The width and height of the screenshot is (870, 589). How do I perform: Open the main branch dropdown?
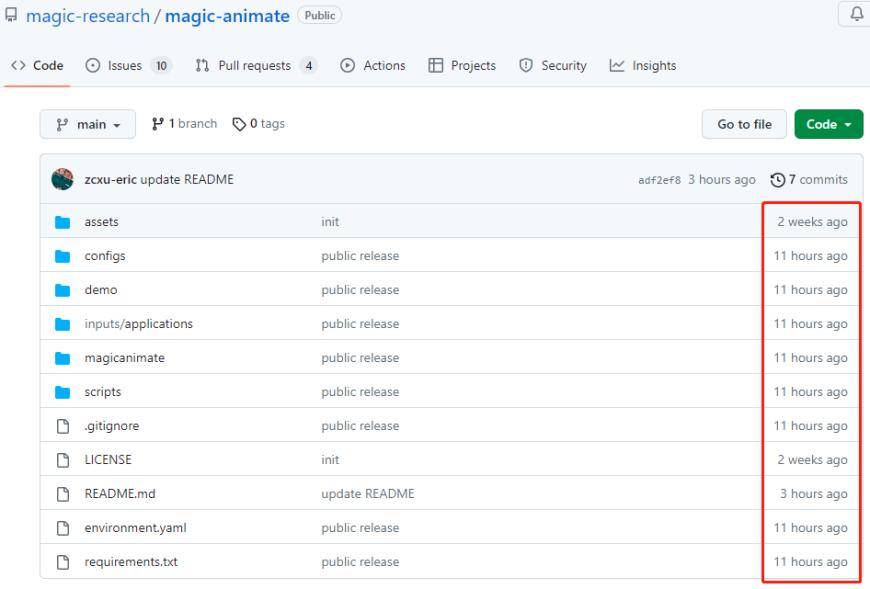(88, 124)
